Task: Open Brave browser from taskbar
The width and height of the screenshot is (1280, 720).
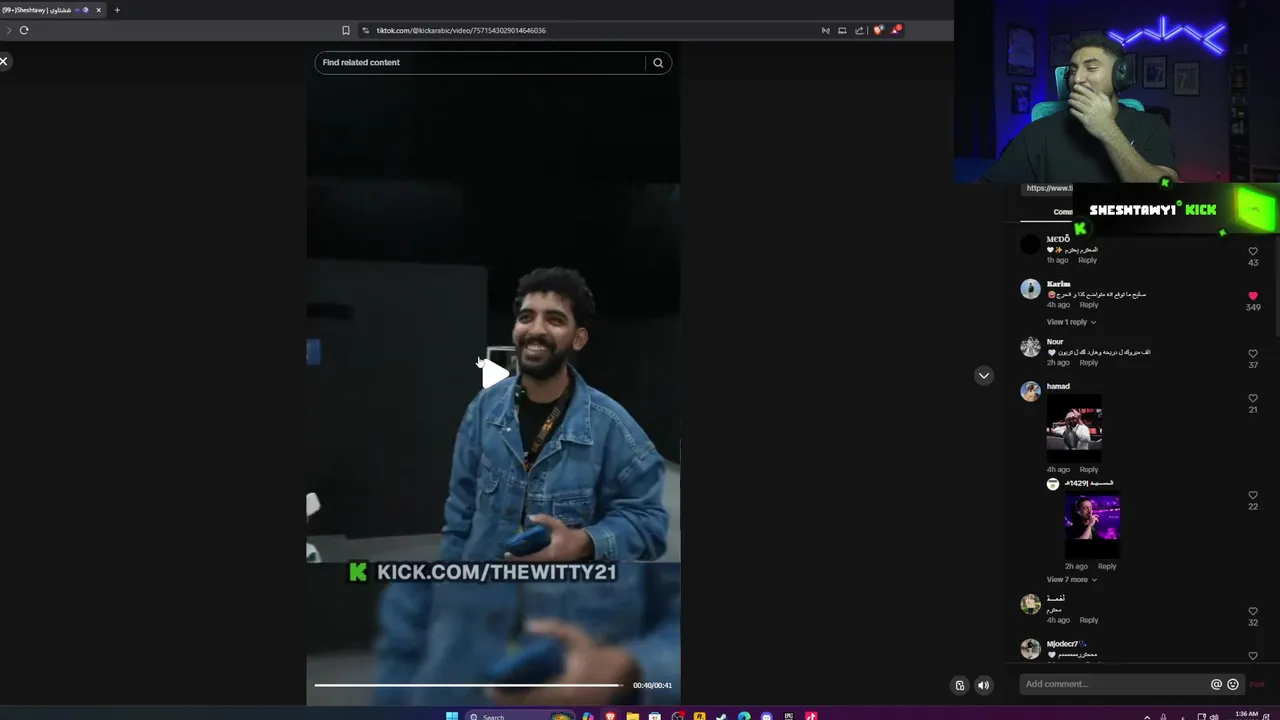Action: (x=610, y=716)
